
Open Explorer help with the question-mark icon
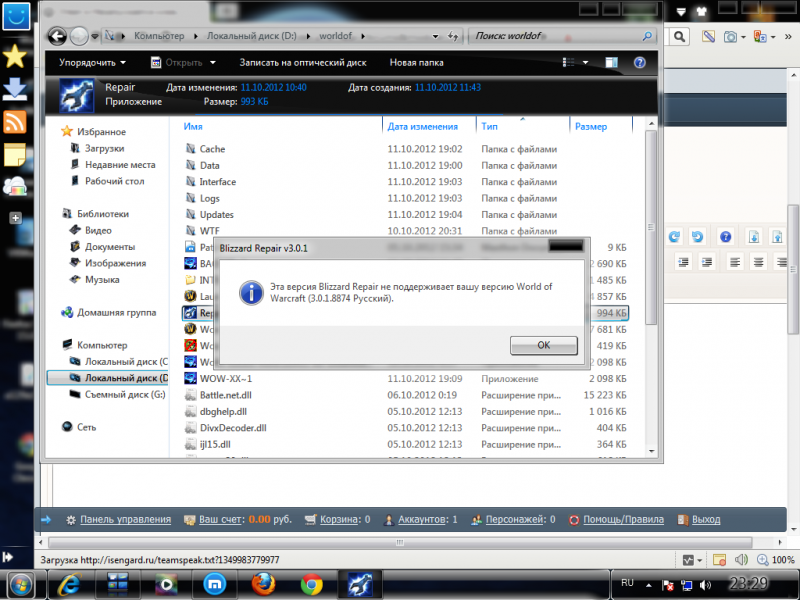tap(639, 62)
